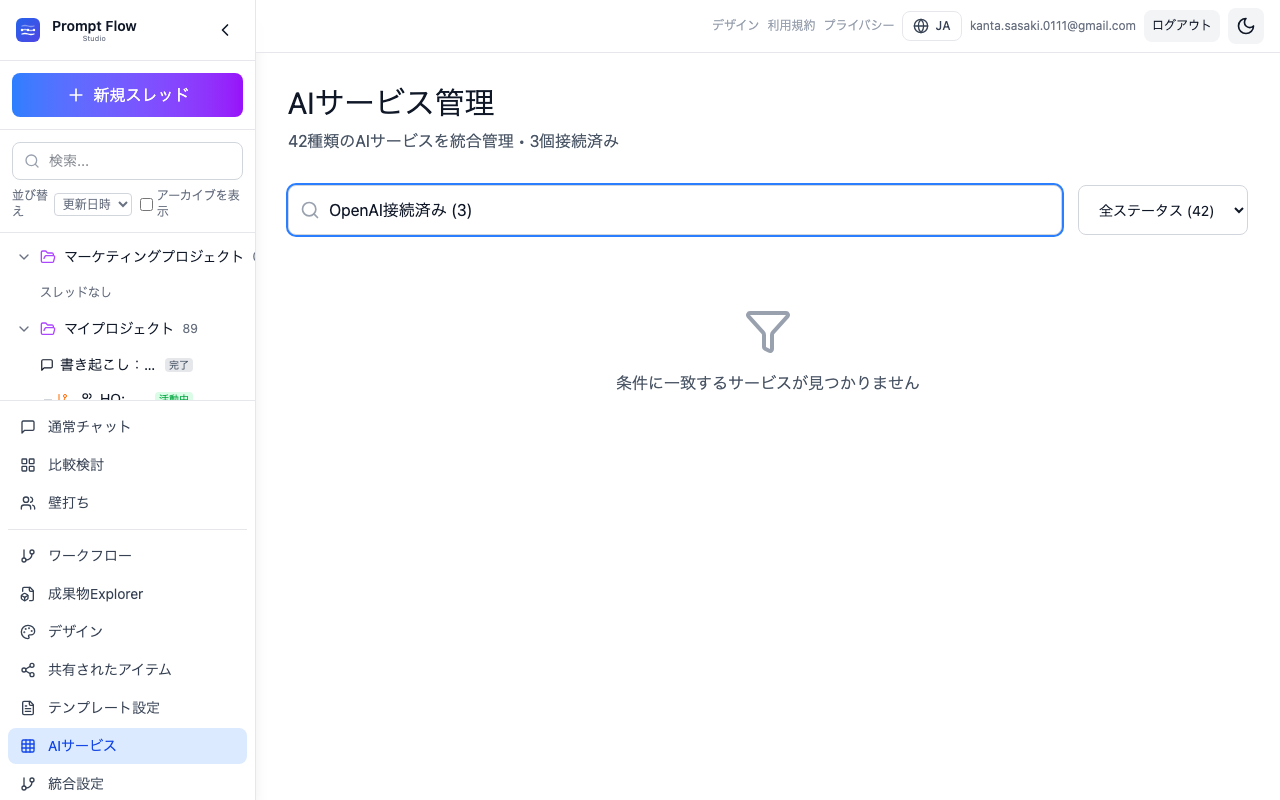
Task: Click the chat bubble icon beside 書き起こし
Action: tap(47, 365)
